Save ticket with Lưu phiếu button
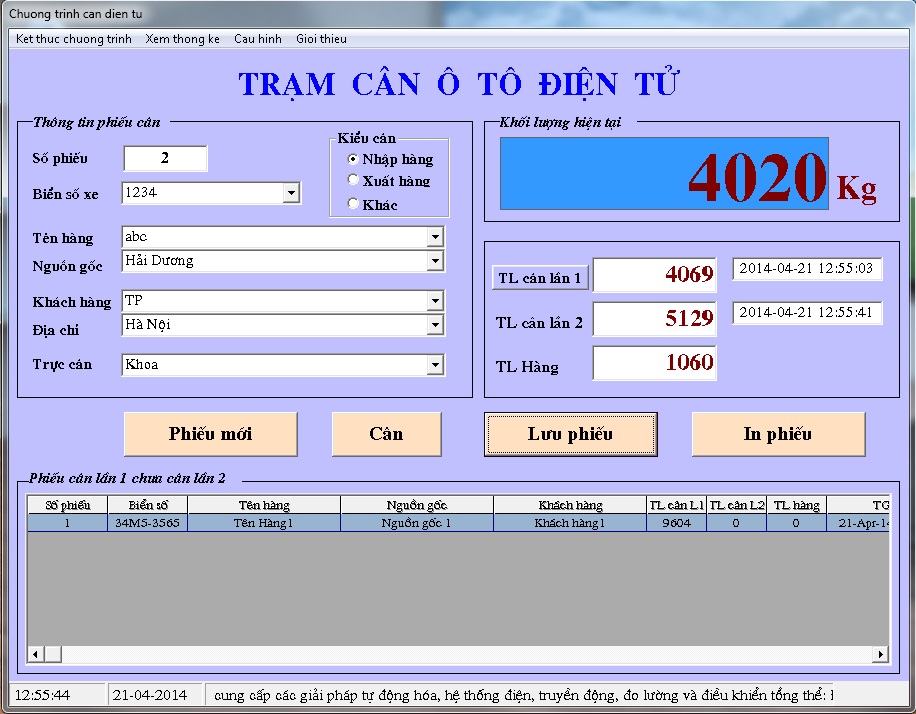Image resolution: width=916 pixels, height=714 pixels. click(570, 434)
